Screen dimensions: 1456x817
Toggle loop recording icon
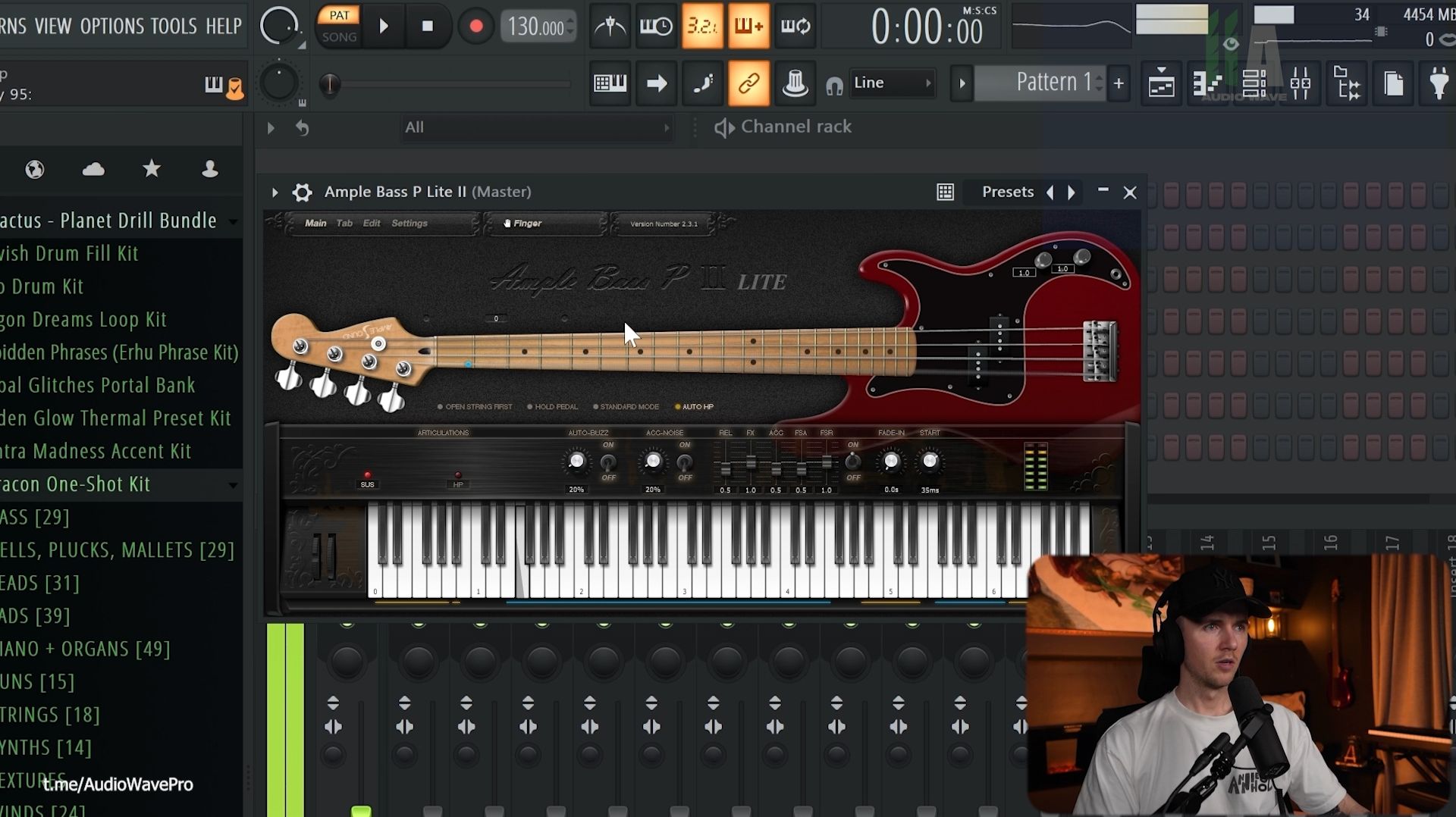pyautogui.click(x=795, y=27)
